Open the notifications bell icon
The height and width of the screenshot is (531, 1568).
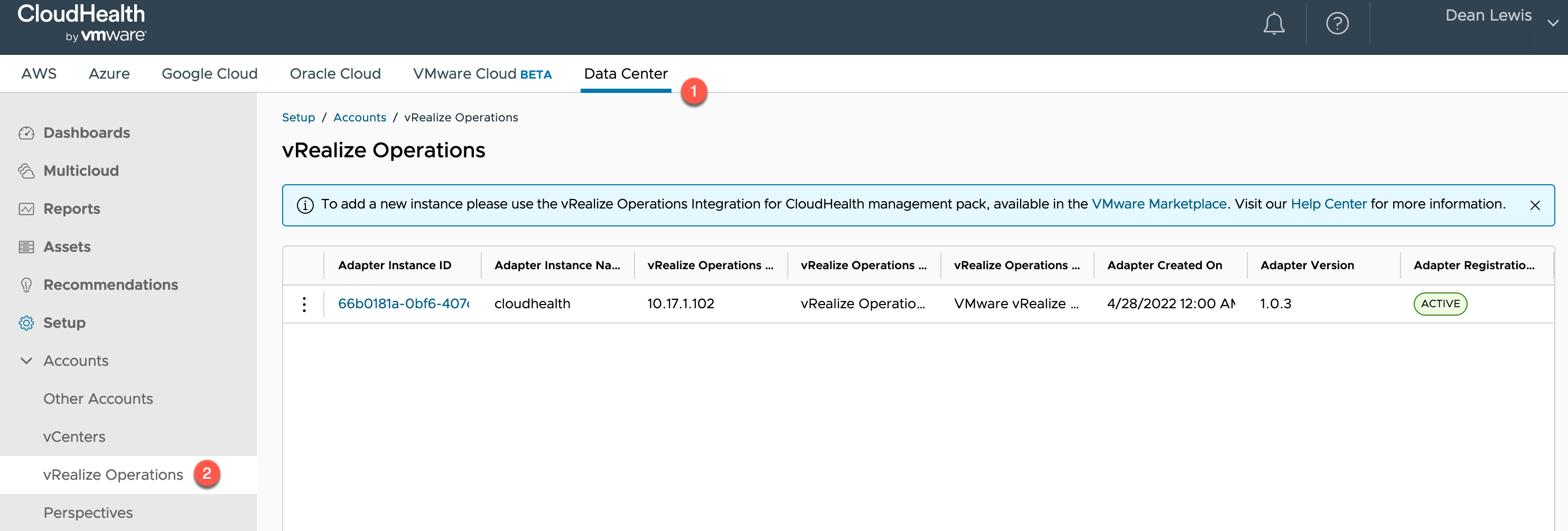point(1273,24)
